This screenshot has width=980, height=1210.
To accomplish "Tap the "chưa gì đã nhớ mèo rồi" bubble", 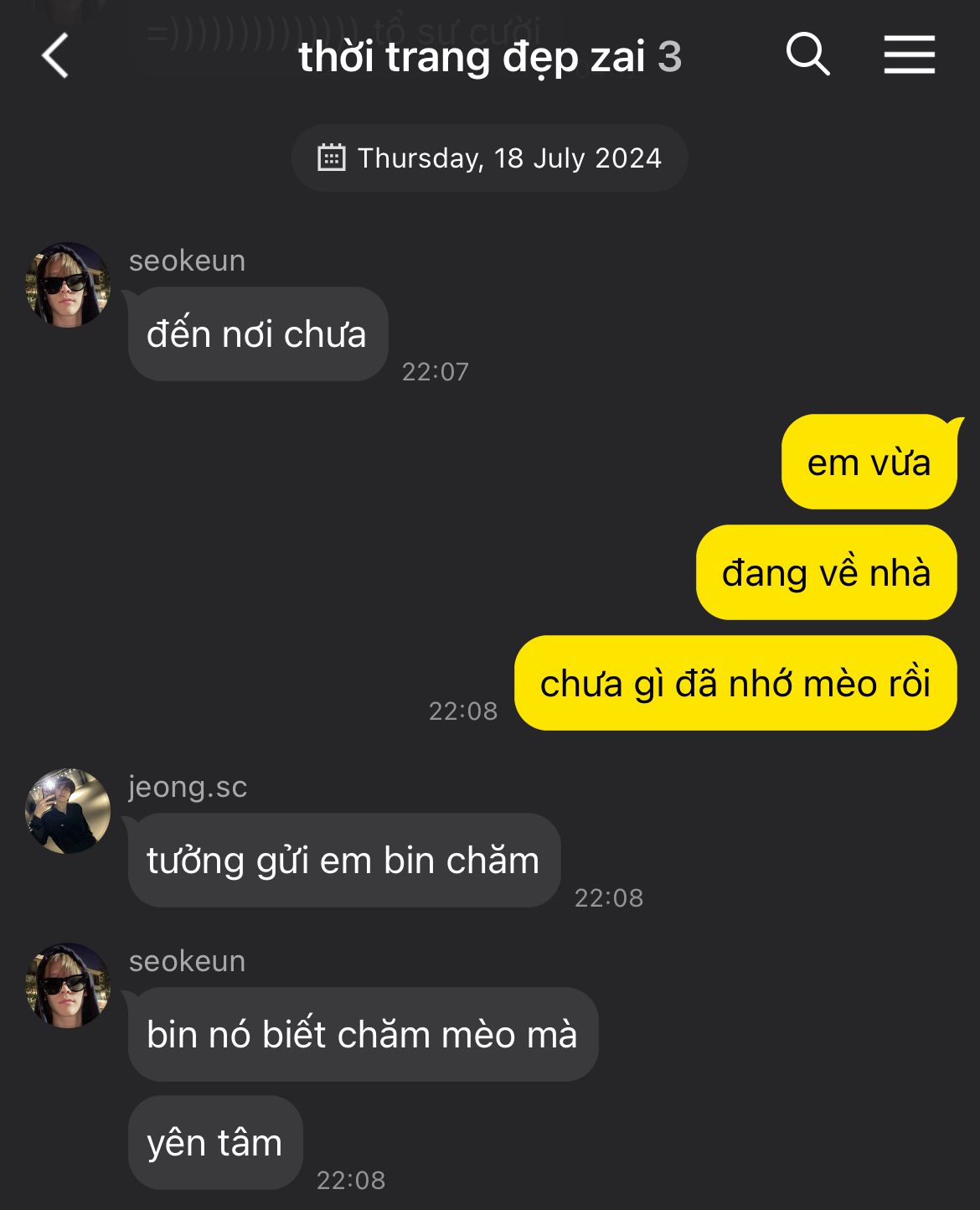I will point(735,683).
